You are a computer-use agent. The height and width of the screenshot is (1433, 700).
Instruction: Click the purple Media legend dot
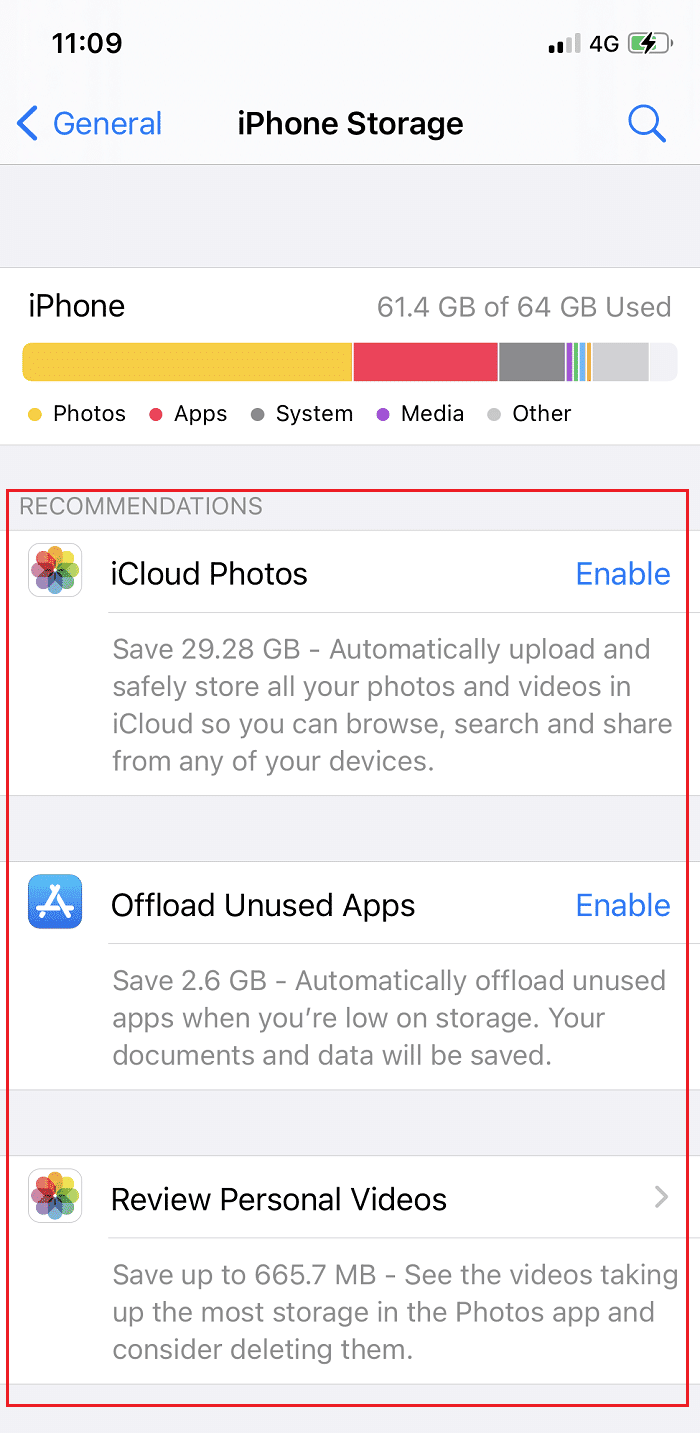[x=383, y=413]
